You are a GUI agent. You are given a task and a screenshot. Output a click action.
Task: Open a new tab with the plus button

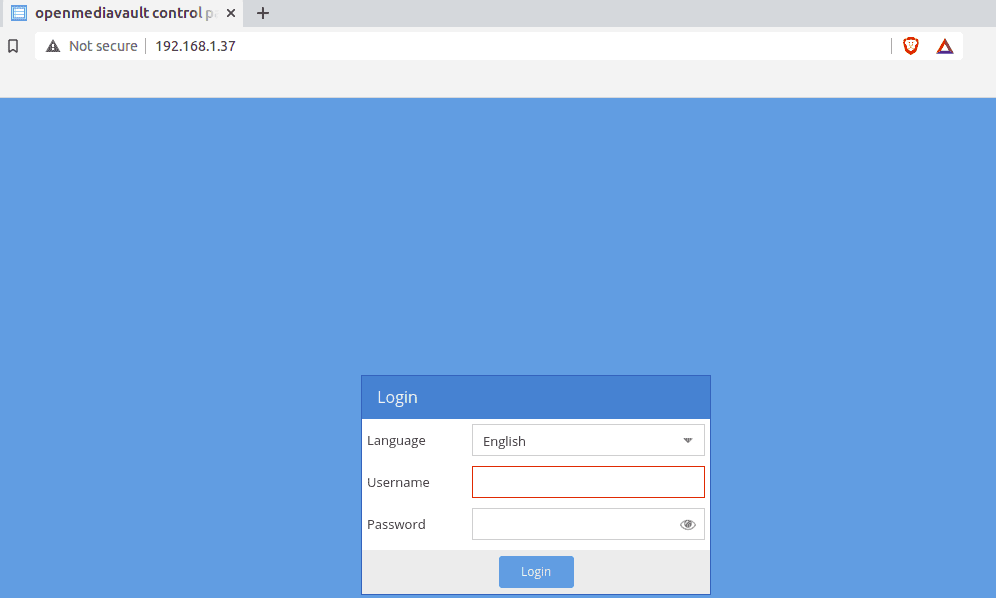pos(262,13)
